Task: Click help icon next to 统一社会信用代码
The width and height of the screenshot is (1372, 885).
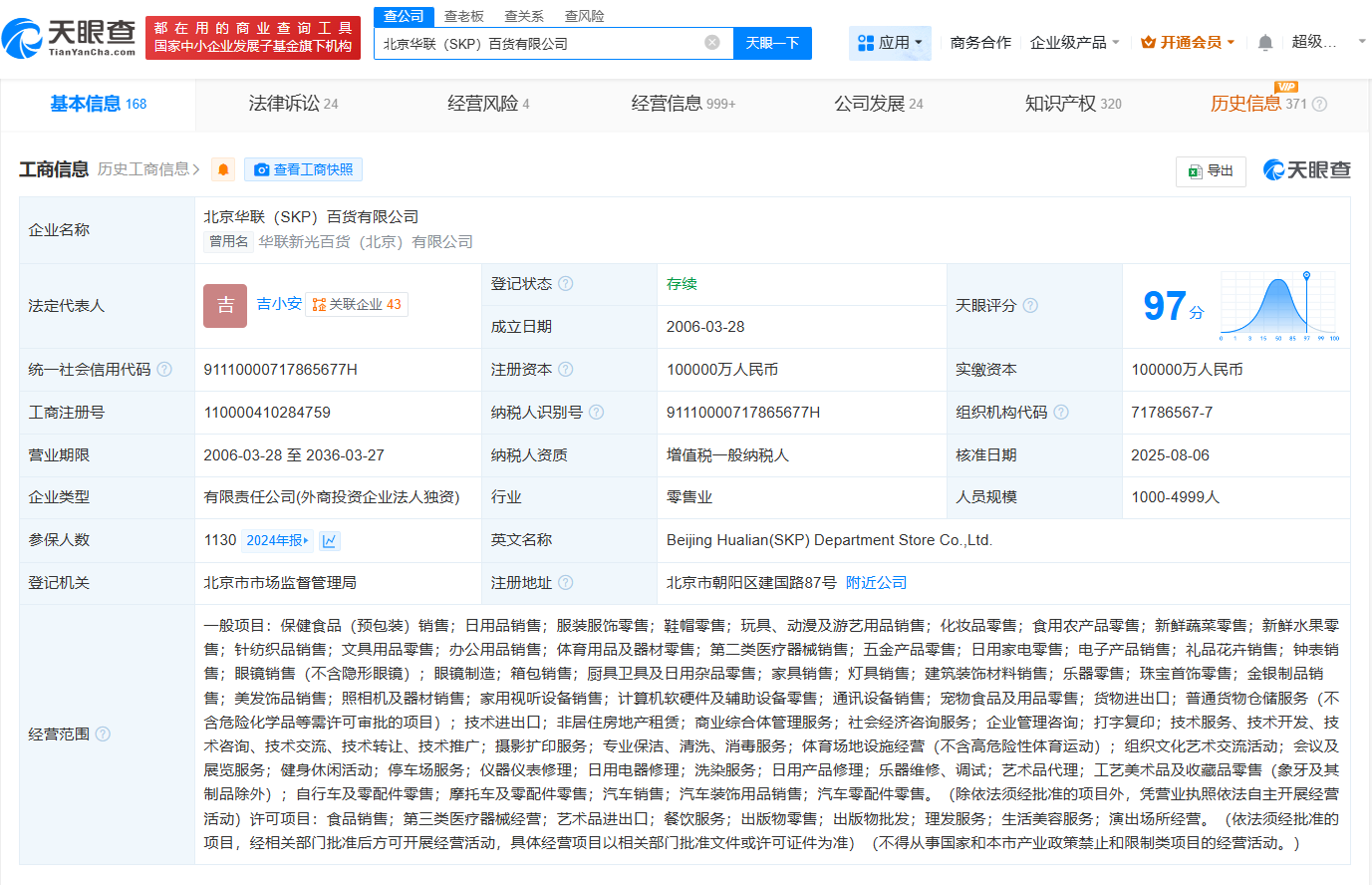Action: [x=164, y=370]
